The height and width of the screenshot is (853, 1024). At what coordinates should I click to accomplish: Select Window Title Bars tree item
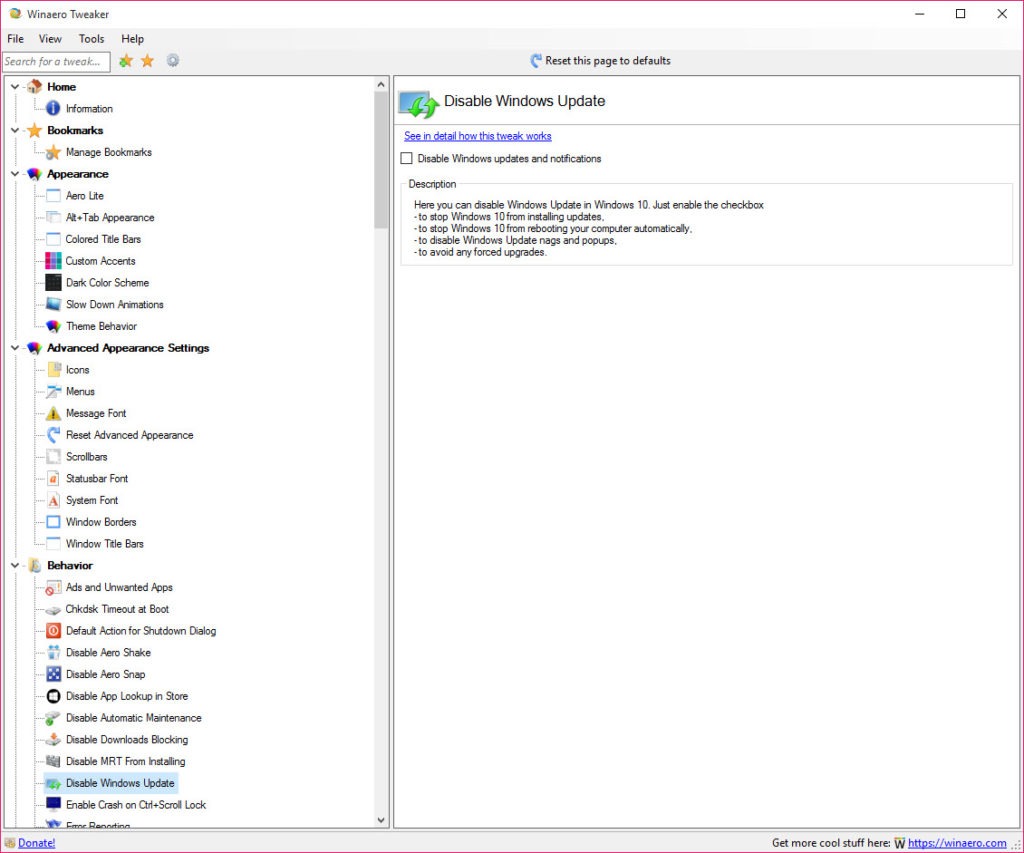(104, 543)
